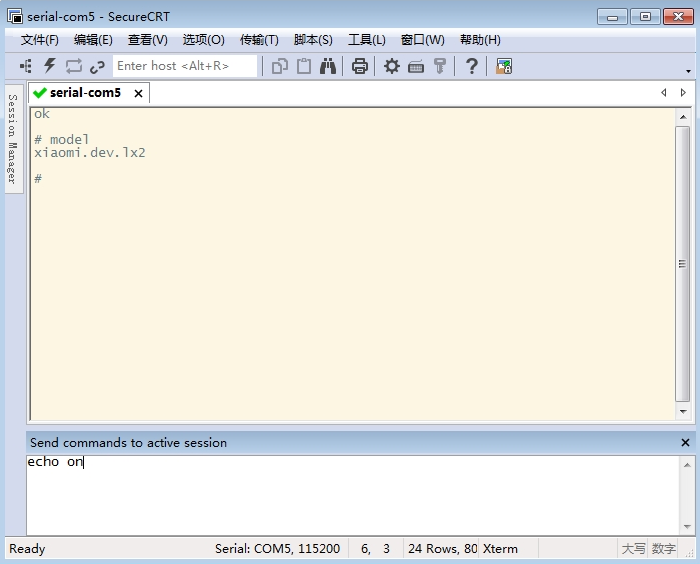Image resolution: width=700 pixels, height=564 pixels.
Task: Click the Quick Connect lightning icon
Action: point(50,66)
